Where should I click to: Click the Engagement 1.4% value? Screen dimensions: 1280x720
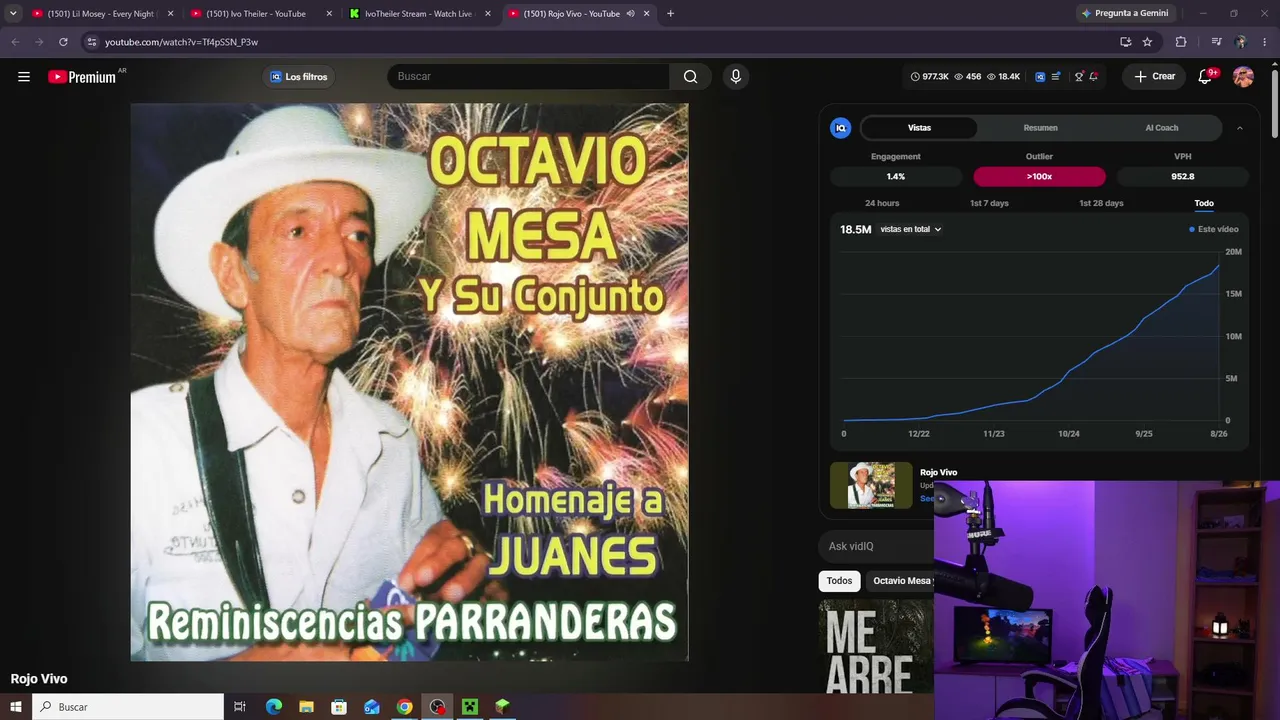[x=895, y=176]
